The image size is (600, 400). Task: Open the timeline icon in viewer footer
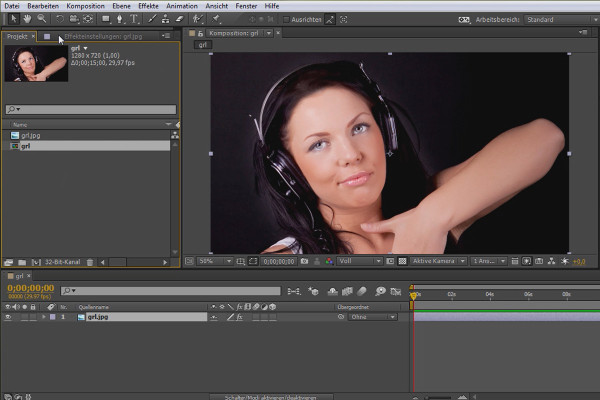pos(539,261)
